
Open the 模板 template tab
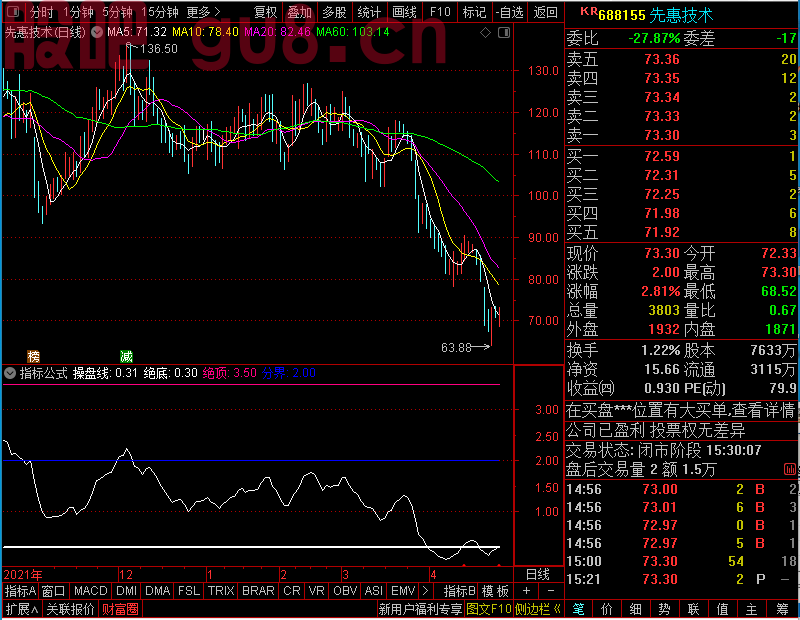(x=495, y=591)
